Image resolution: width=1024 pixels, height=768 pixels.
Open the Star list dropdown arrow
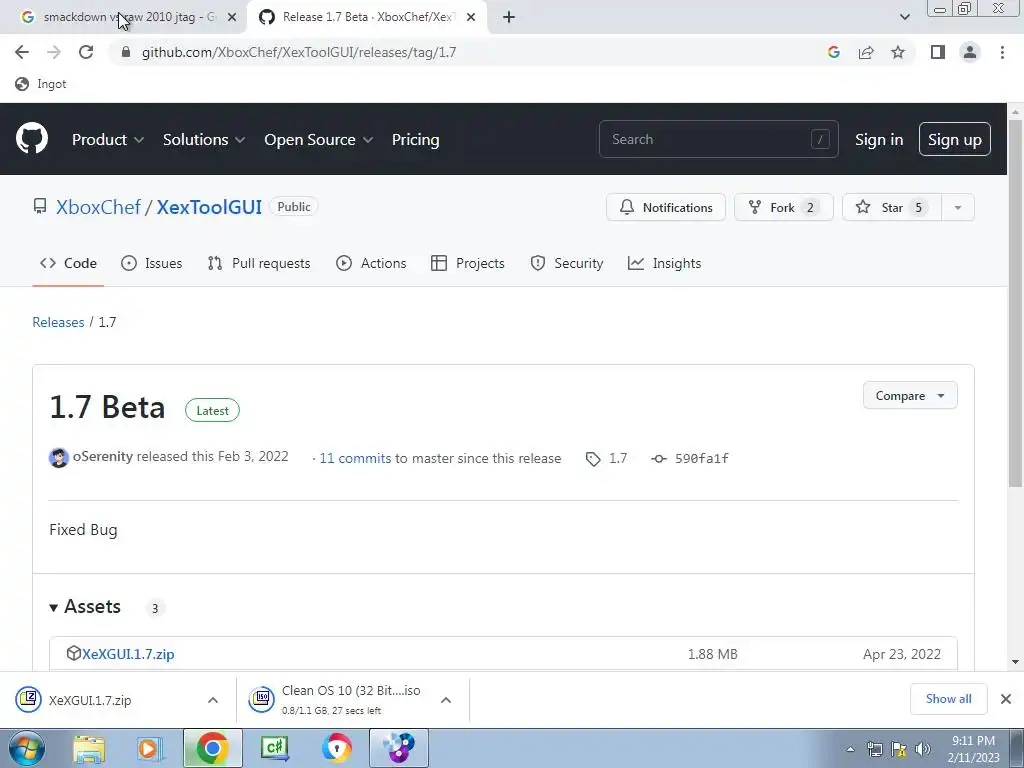point(957,208)
